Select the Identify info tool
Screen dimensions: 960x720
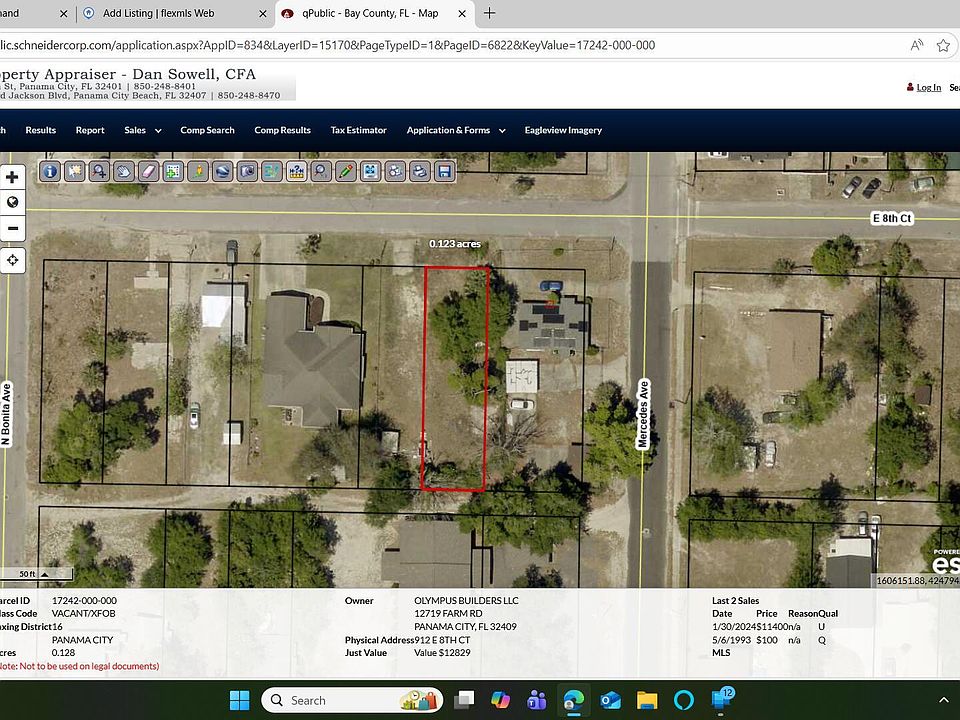[49, 171]
